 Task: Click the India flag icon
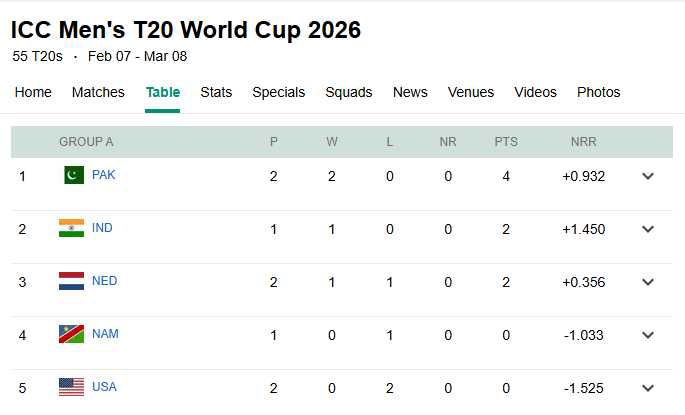pyautogui.click(x=71, y=228)
